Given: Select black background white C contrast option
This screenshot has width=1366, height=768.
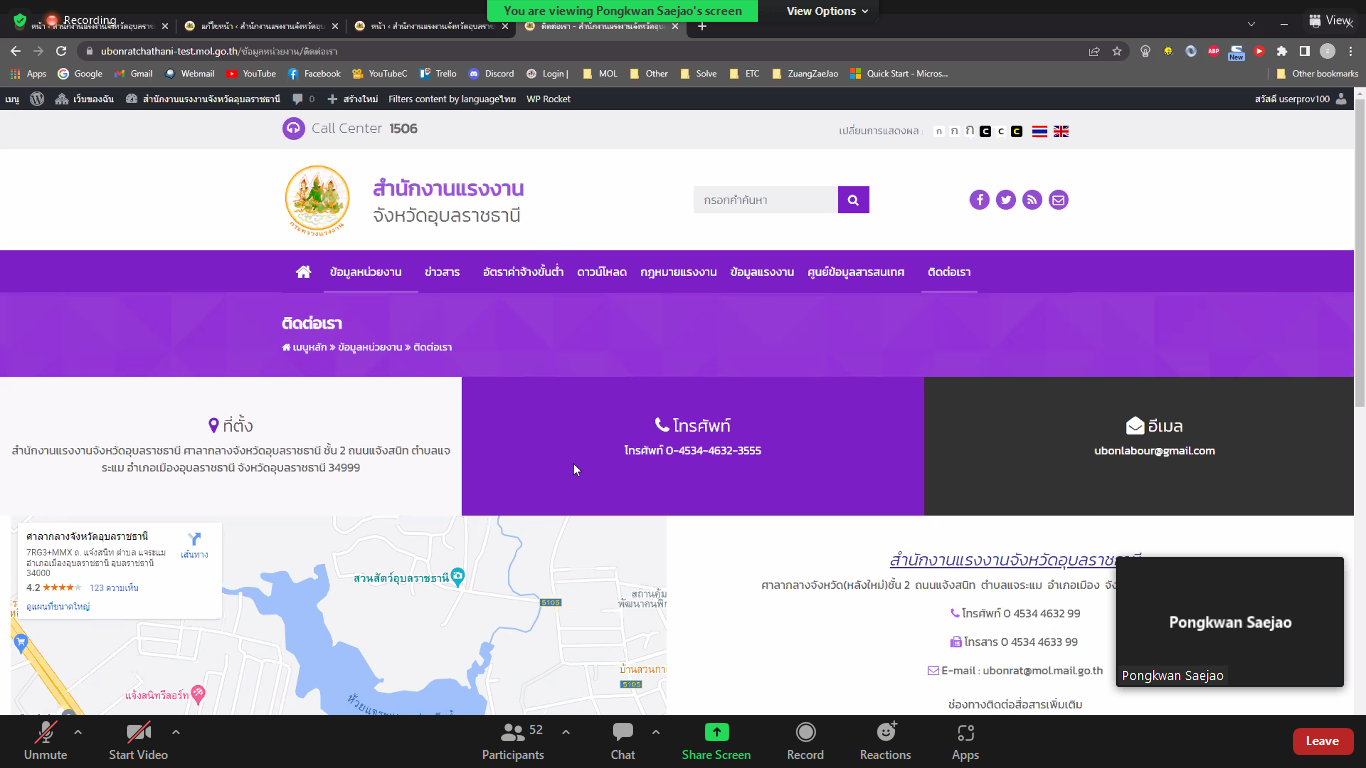Looking at the screenshot, I should 985,131.
